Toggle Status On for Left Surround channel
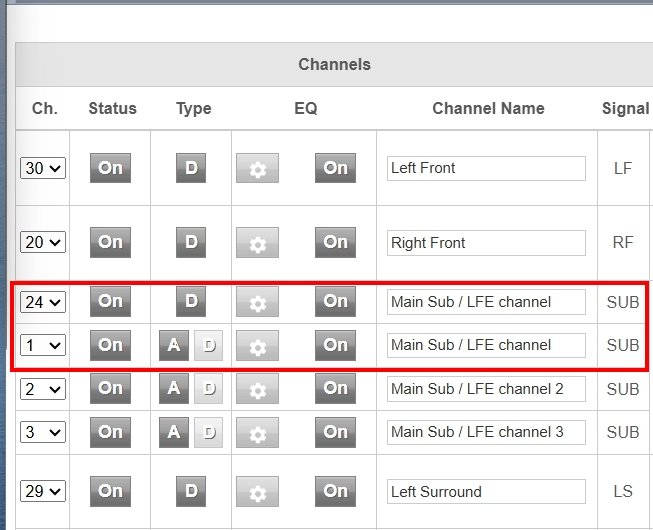This screenshot has width=653, height=530. (x=110, y=491)
